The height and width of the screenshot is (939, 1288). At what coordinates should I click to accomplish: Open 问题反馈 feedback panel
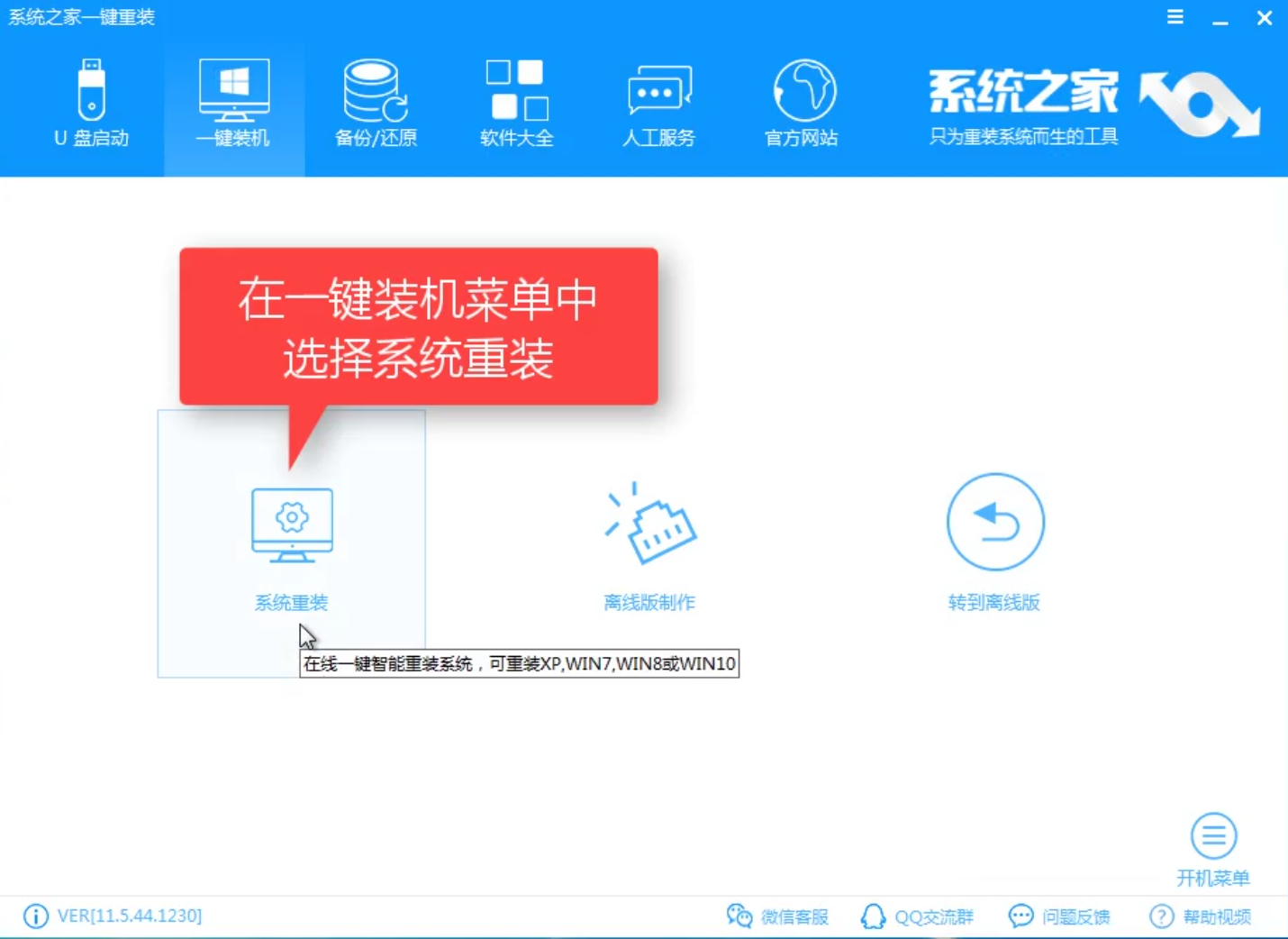[1060, 916]
